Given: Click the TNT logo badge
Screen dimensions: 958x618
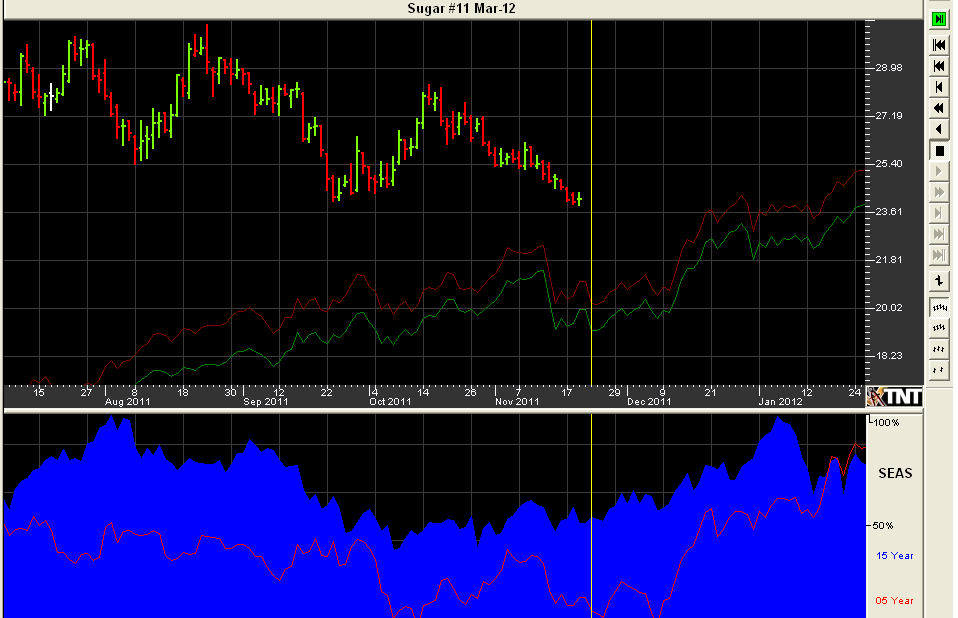Looking at the screenshot, I should pos(894,397).
